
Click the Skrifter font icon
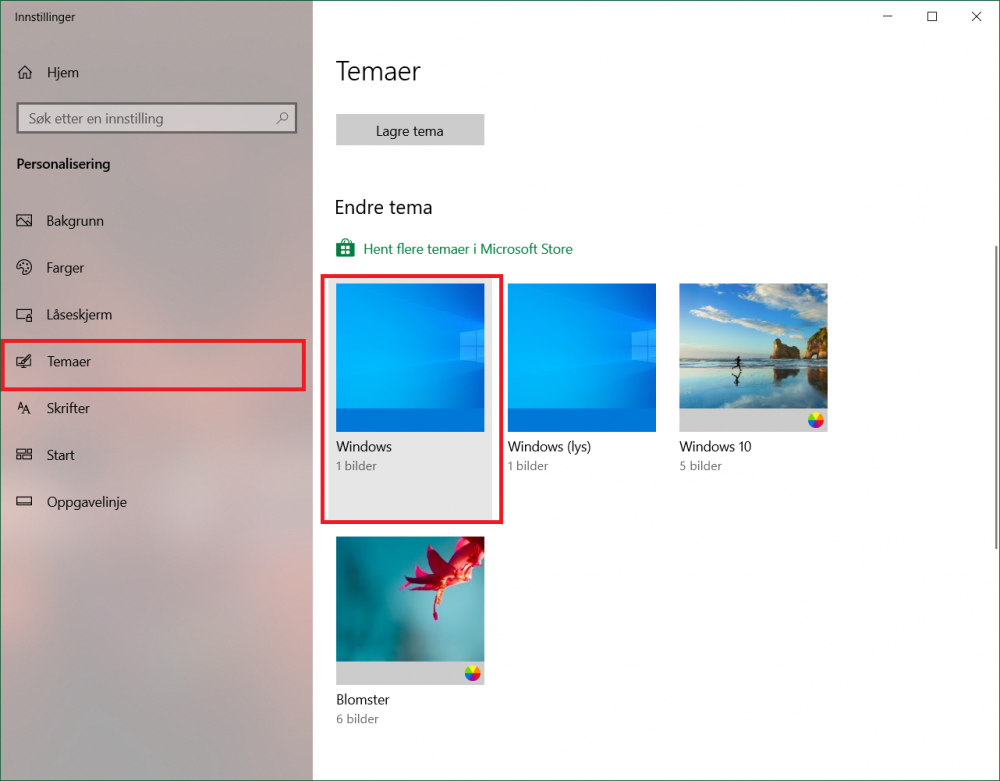coord(24,408)
